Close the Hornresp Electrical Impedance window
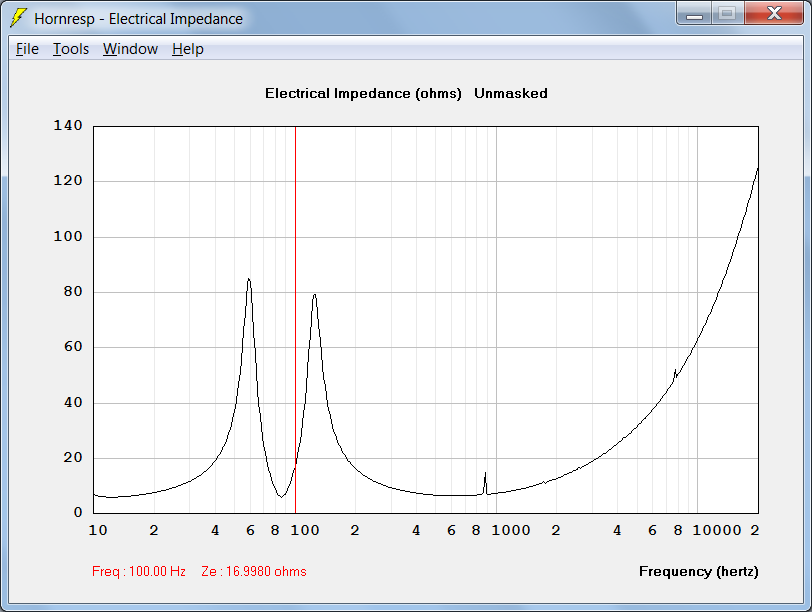This screenshot has width=812, height=612. pyautogui.click(x=774, y=13)
